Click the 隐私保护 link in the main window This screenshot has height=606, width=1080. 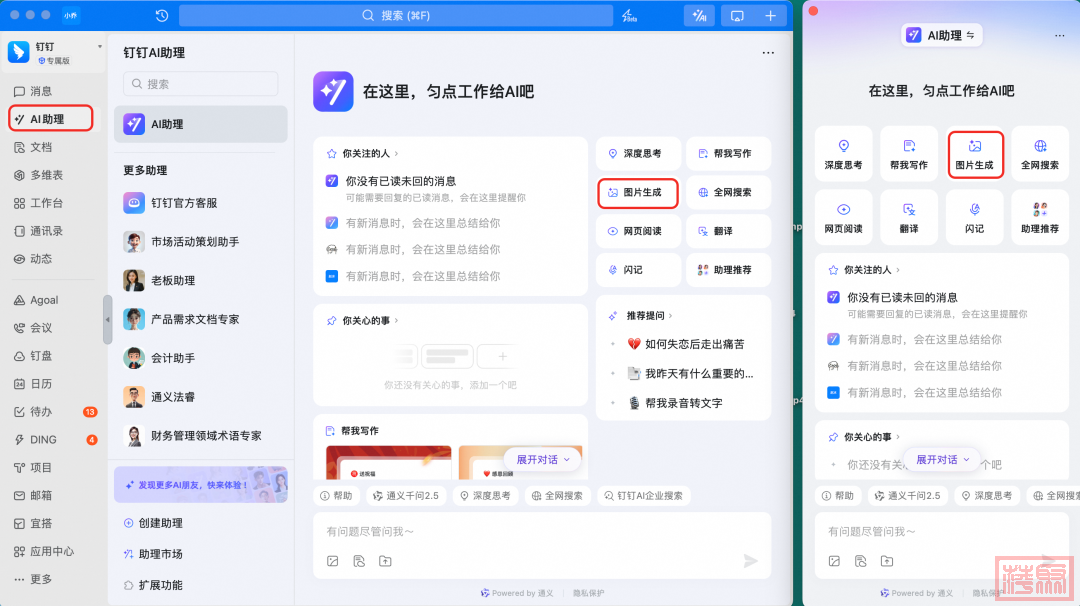pyautogui.click(x=588, y=593)
